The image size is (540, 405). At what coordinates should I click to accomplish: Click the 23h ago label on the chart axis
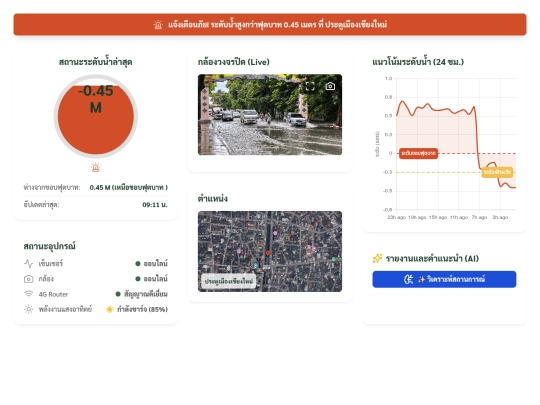click(x=396, y=217)
